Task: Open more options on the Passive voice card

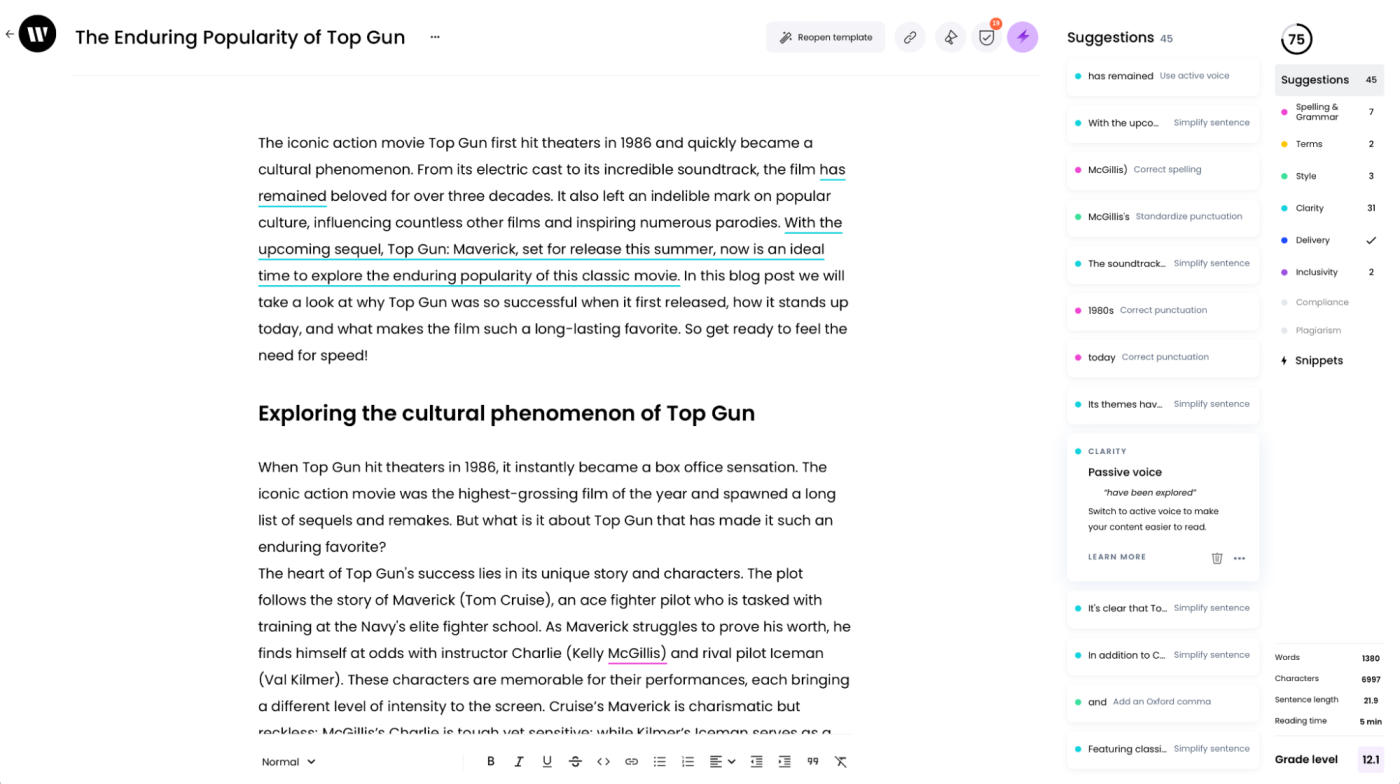Action: 1240,558
